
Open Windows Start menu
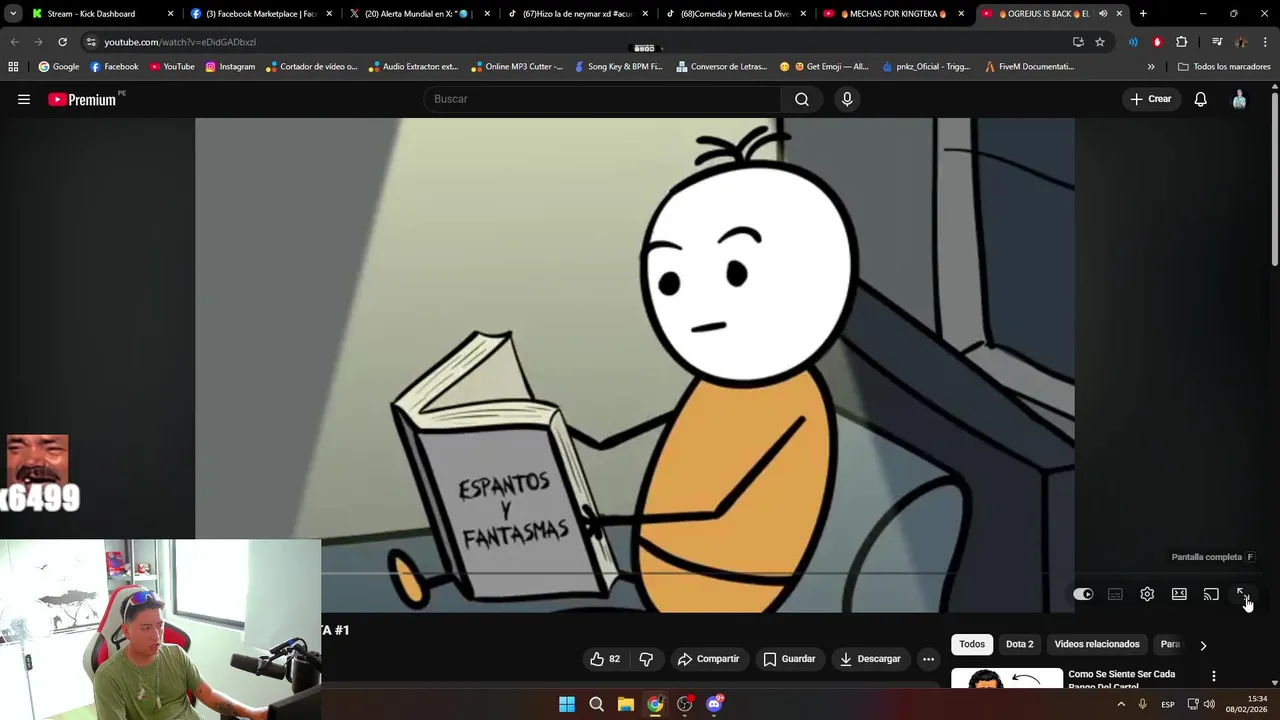click(567, 704)
